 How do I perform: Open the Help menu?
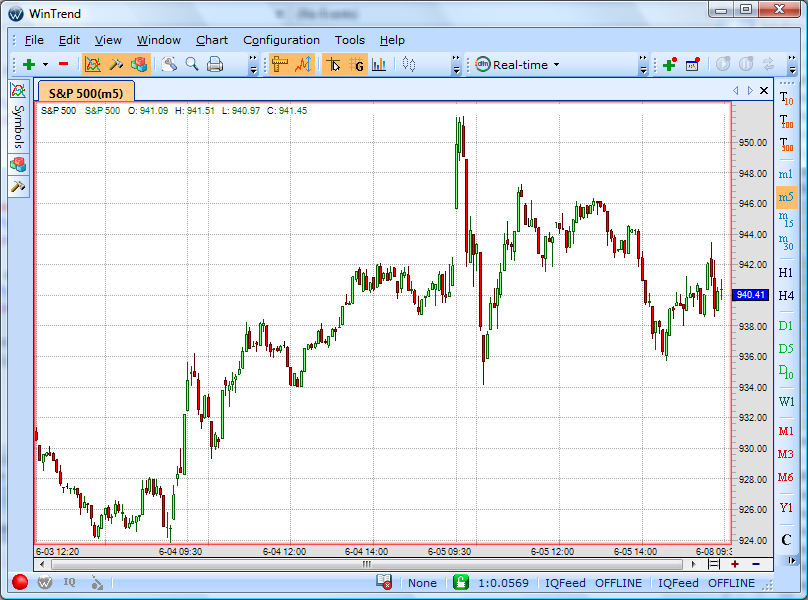click(x=392, y=40)
